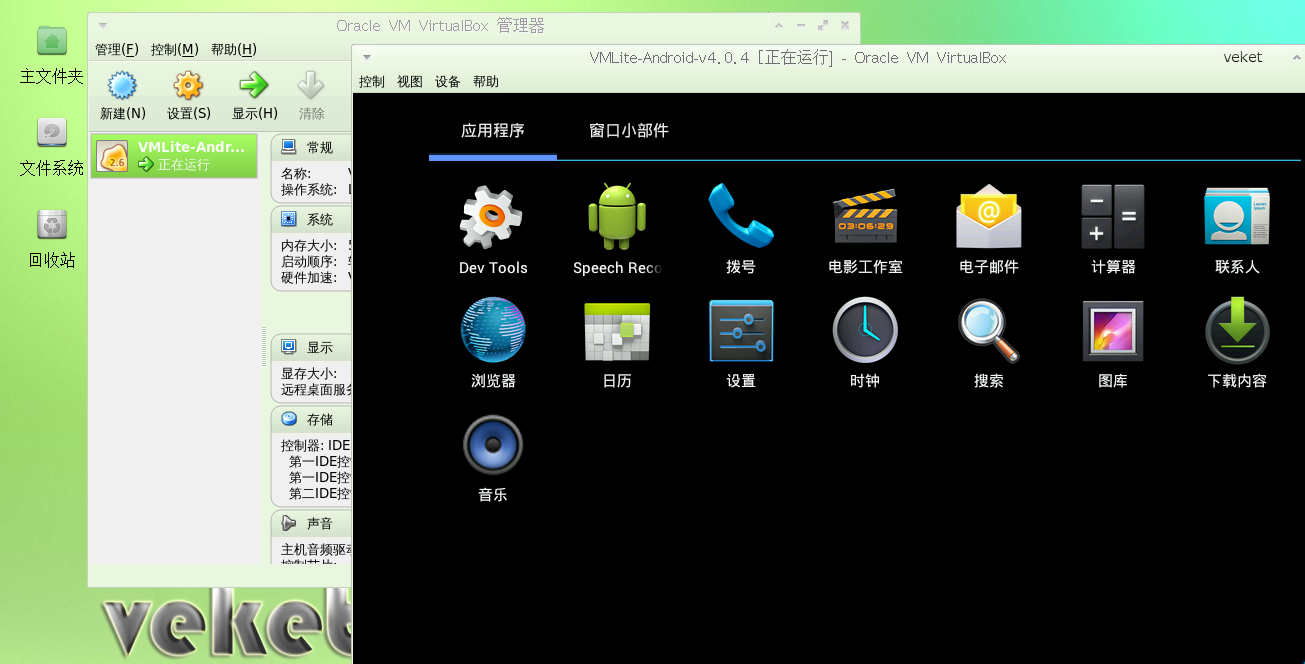Open 设备 menu in the VM window
Screen dimensions: 1305x664
[x=447, y=82]
